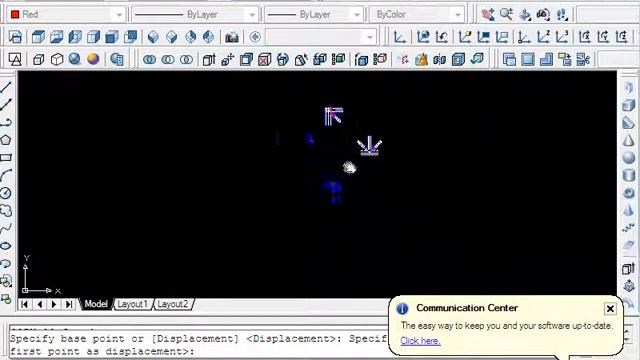
Task: Open the Constrained Orbit flyout
Action: click(x=525, y=15)
